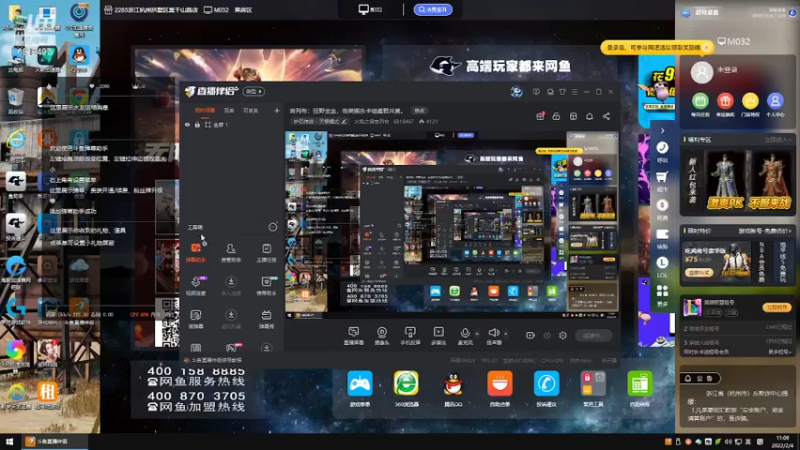Expand the side strip with the chevron arrow
The image size is (800, 450).
[x=662, y=131]
